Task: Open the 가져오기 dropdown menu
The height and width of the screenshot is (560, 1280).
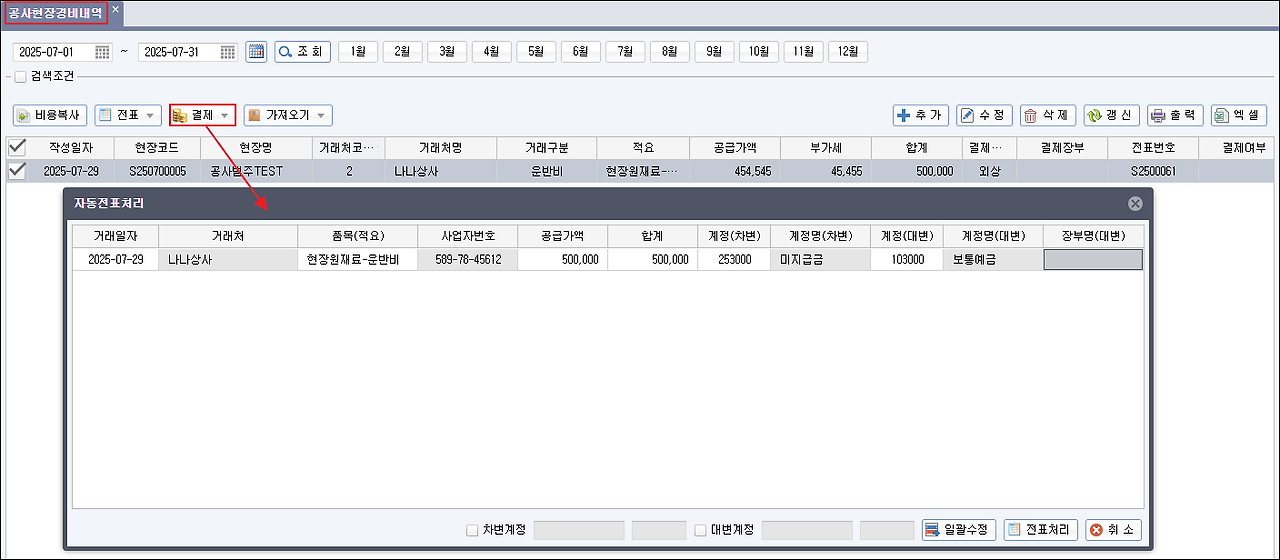Action: pos(288,116)
